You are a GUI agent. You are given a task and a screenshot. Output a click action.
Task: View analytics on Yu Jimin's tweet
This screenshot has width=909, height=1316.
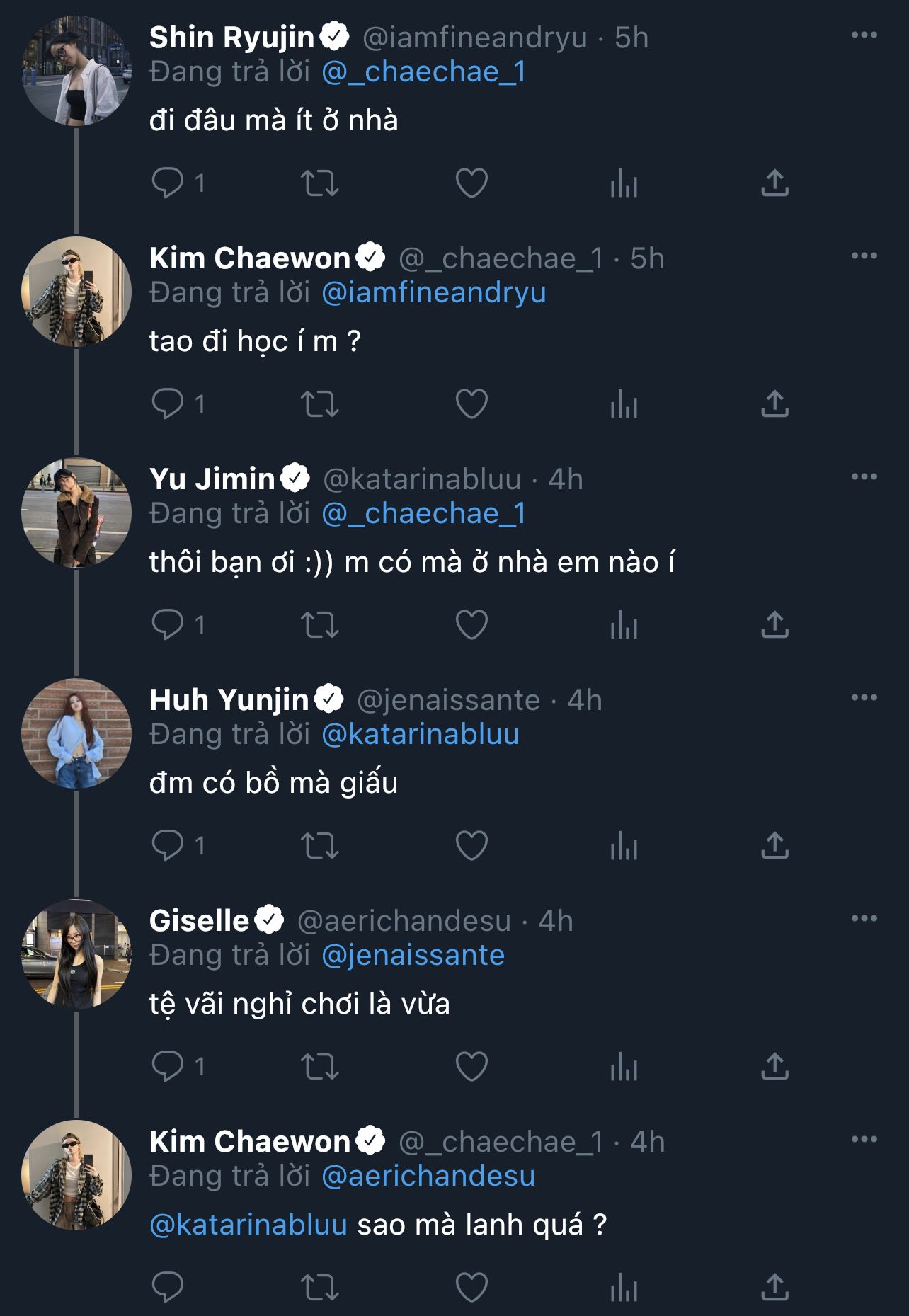click(624, 625)
